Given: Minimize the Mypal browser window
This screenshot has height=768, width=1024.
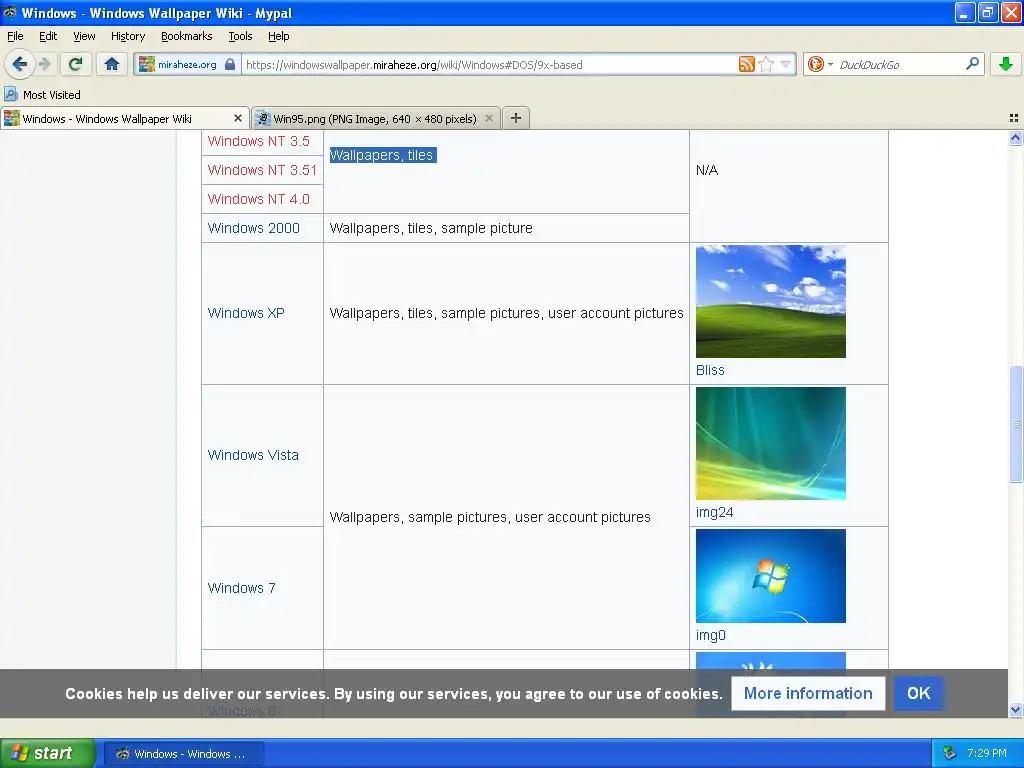Looking at the screenshot, I should 965,12.
